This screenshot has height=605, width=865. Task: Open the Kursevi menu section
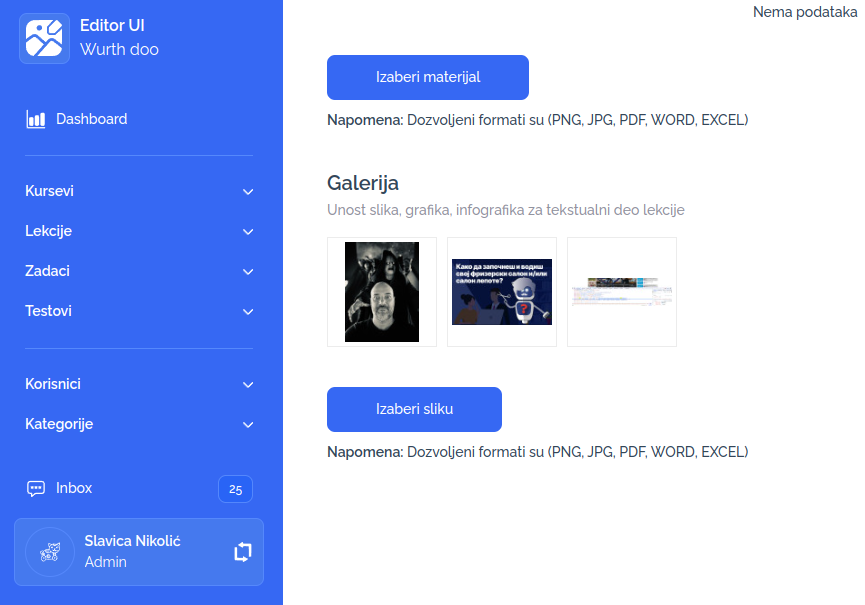click(50, 191)
